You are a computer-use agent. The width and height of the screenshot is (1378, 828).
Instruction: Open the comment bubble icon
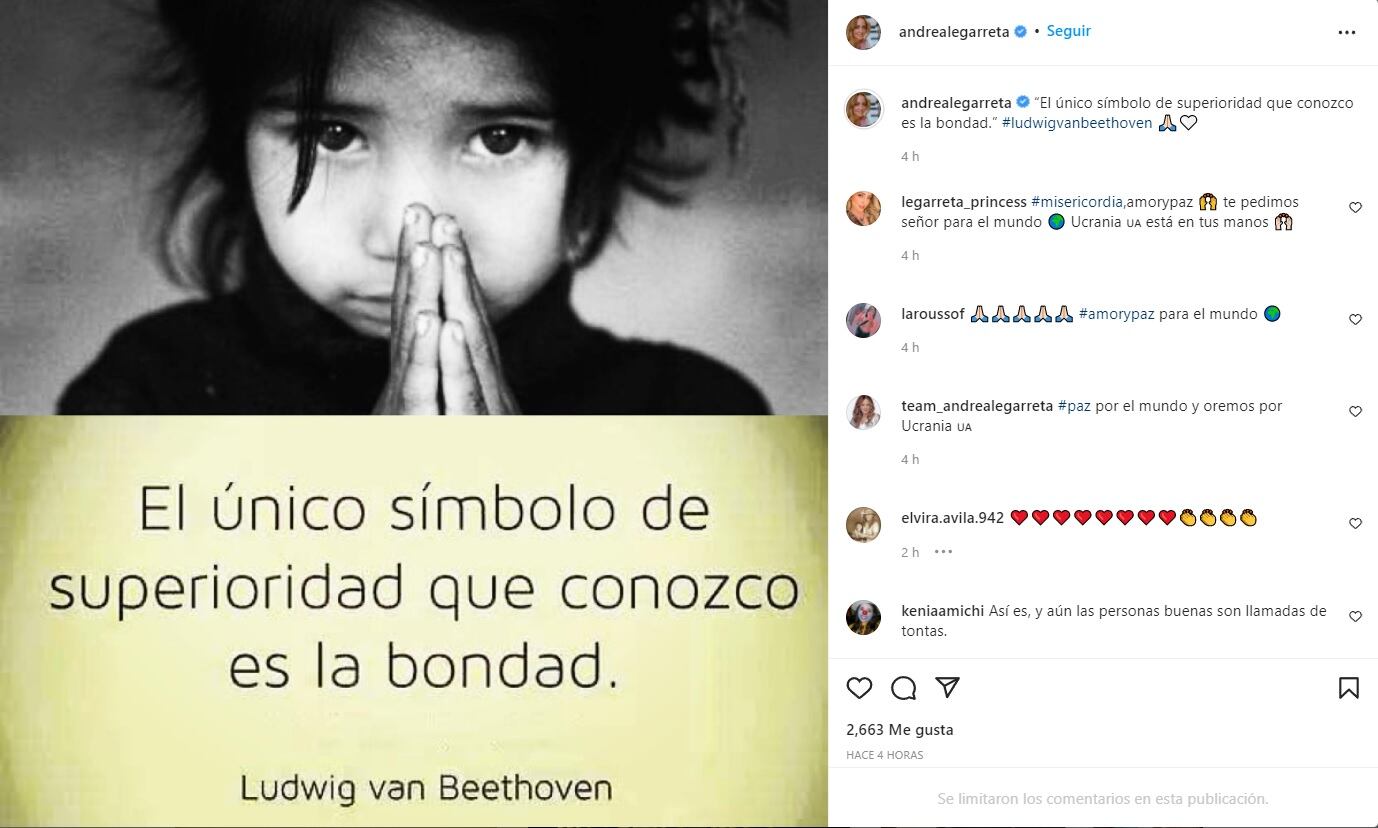[x=904, y=688]
